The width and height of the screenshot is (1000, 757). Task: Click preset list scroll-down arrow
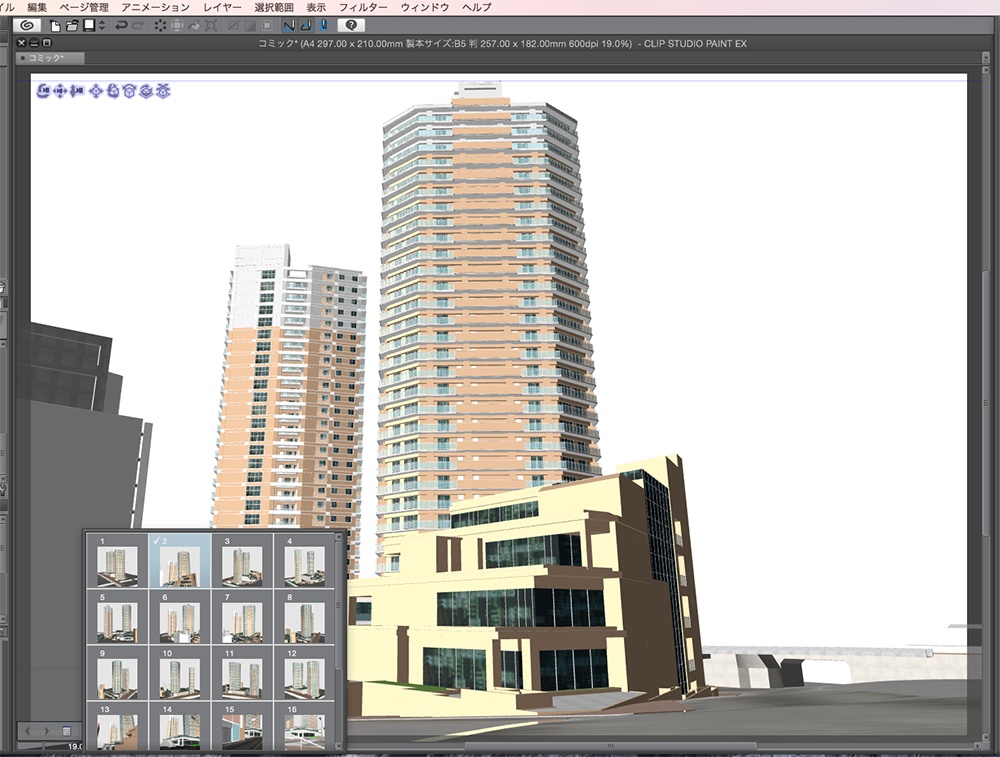point(339,744)
